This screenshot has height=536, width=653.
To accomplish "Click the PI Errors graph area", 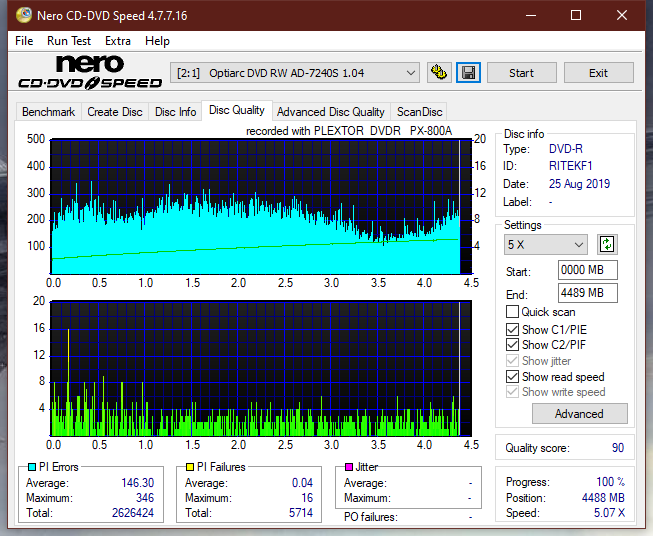I will tap(261, 207).
